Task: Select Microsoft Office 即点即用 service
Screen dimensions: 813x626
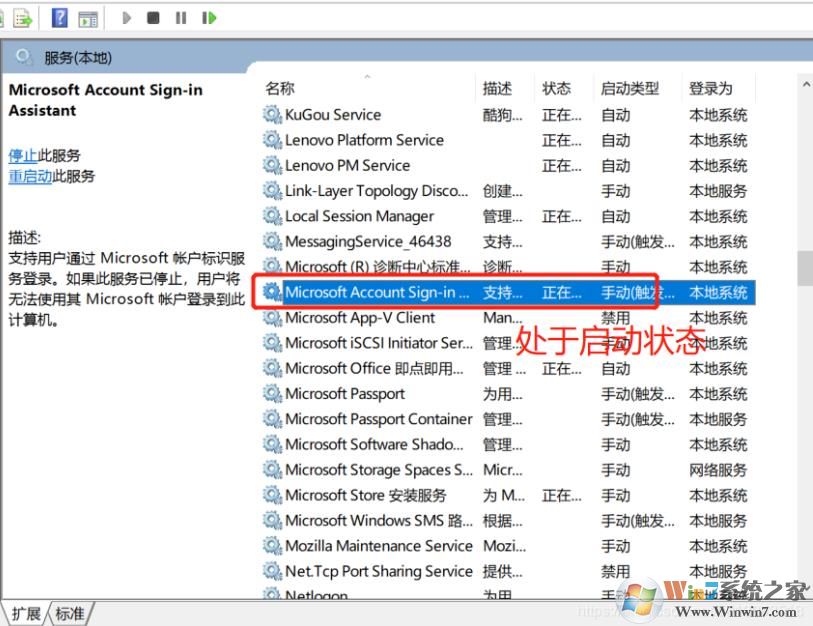Action: click(x=374, y=368)
